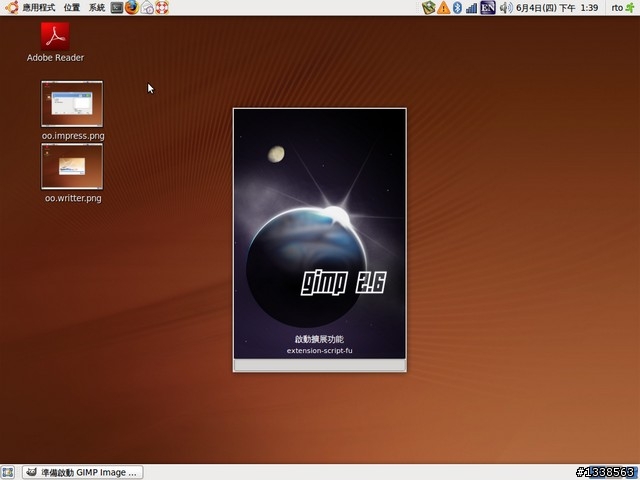This screenshot has width=640, height=480.
Task: Open the 系統 system menu
Action: pyautogui.click(x=97, y=7)
